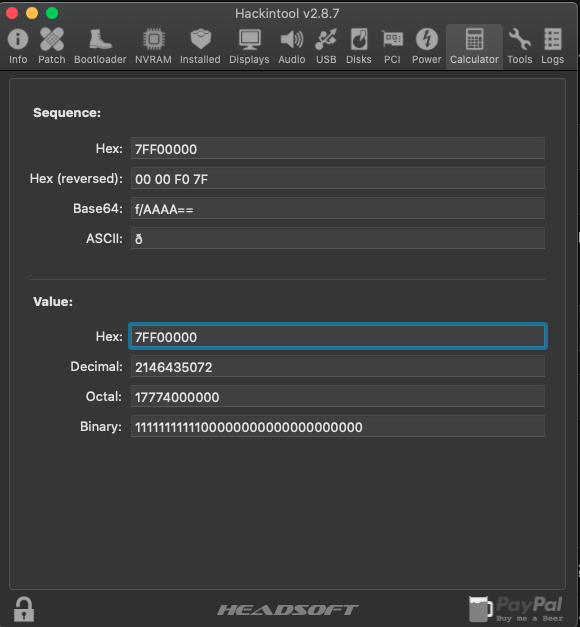Open the NVRAM chip section
This screenshot has width=580, height=627.
[153, 46]
